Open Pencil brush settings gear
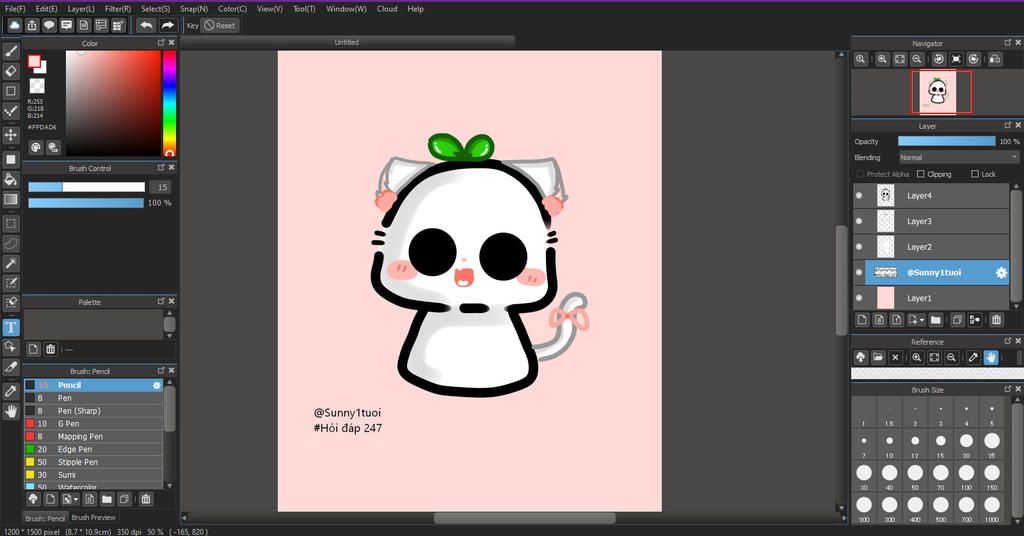 click(157, 385)
